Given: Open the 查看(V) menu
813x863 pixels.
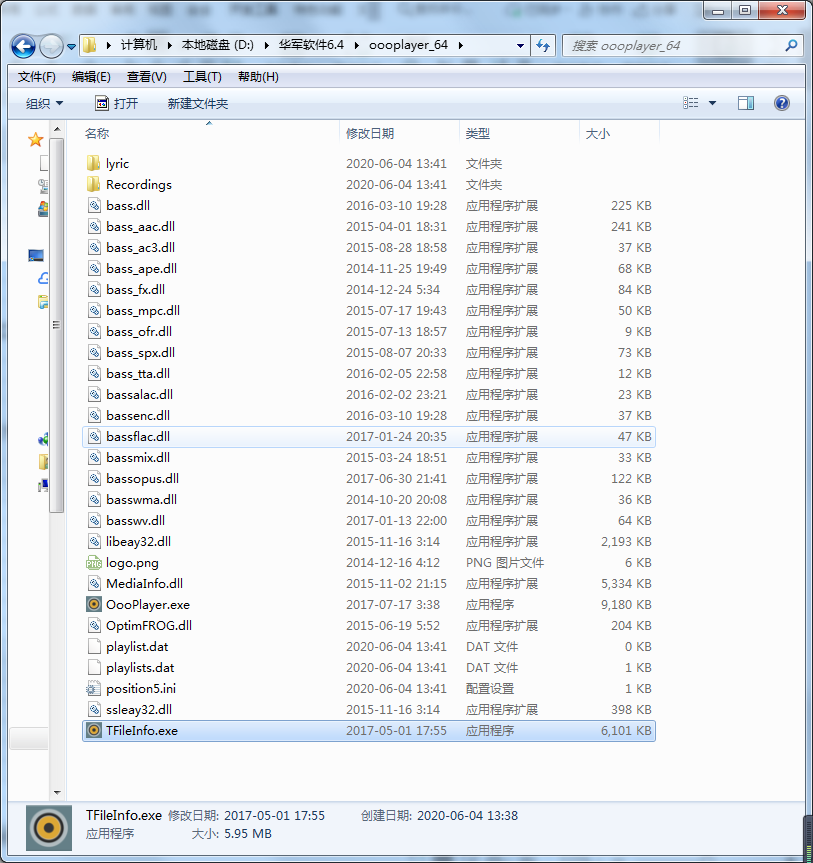Looking at the screenshot, I should pyautogui.click(x=146, y=77).
